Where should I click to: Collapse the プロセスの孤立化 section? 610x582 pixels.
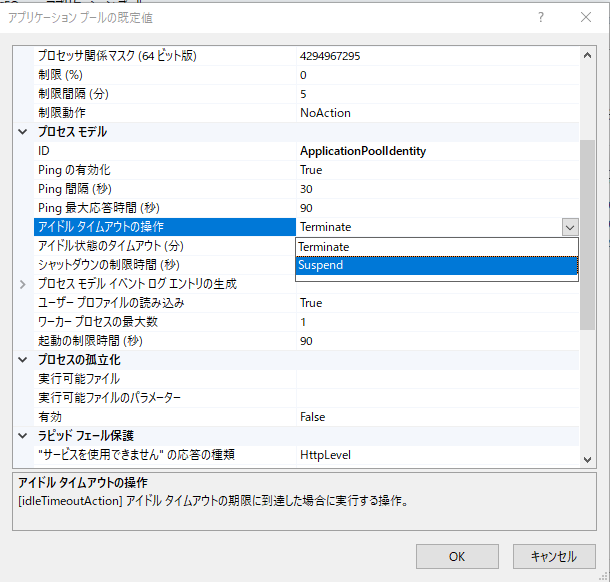tap(23, 360)
